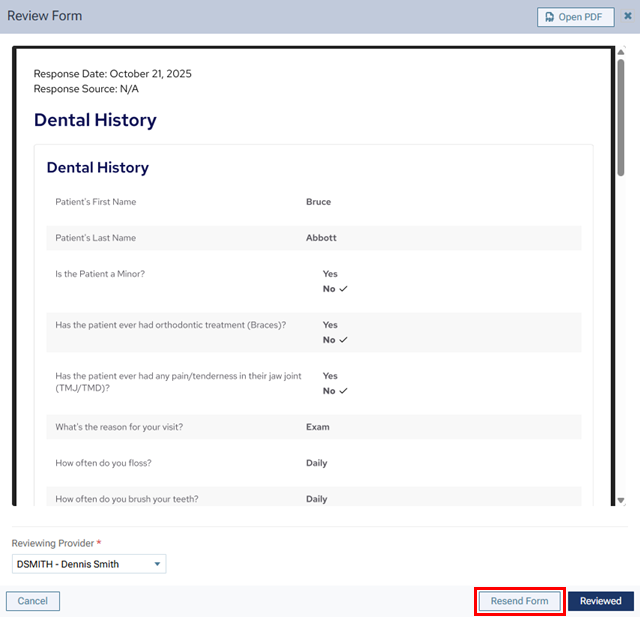Screen dimensions: 640x617
Task: Click the patient's first name value Bruce
Action: click(x=318, y=202)
